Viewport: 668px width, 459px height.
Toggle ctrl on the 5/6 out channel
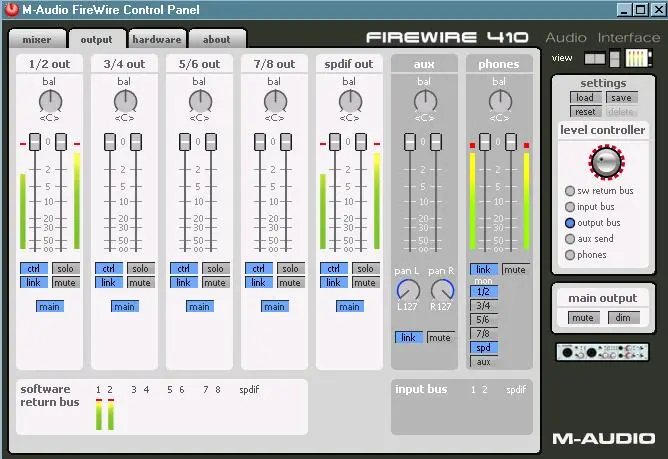(184, 268)
